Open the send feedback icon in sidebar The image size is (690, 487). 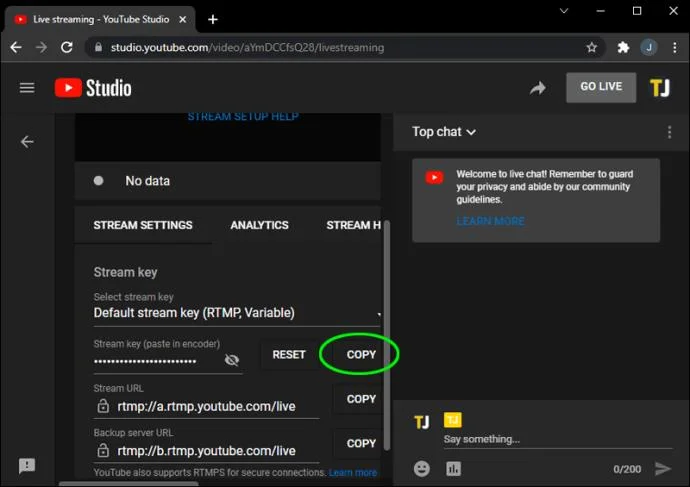pyautogui.click(x=27, y=465)
